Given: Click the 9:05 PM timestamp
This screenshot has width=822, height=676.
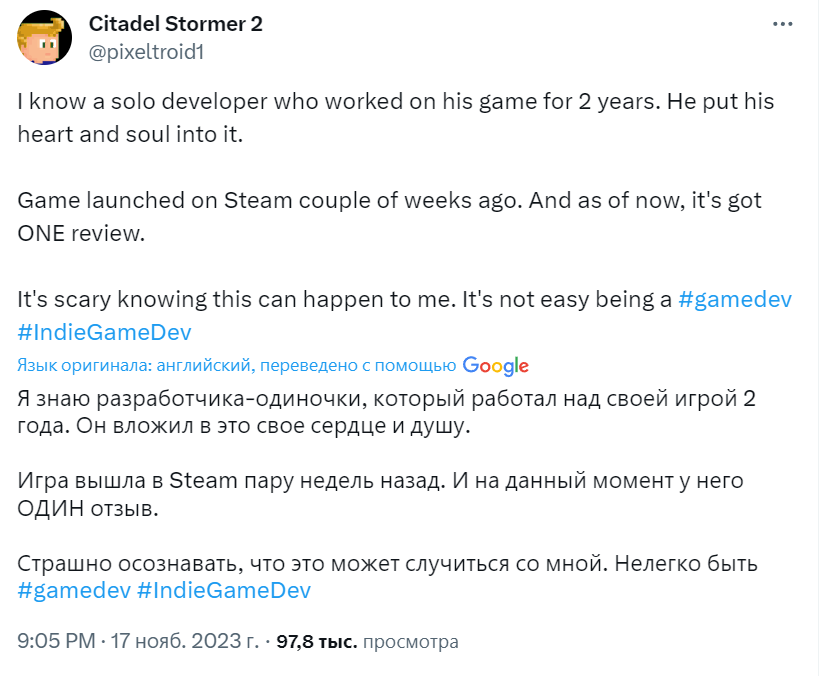Looking at the screenshot, I should point(57,641).
